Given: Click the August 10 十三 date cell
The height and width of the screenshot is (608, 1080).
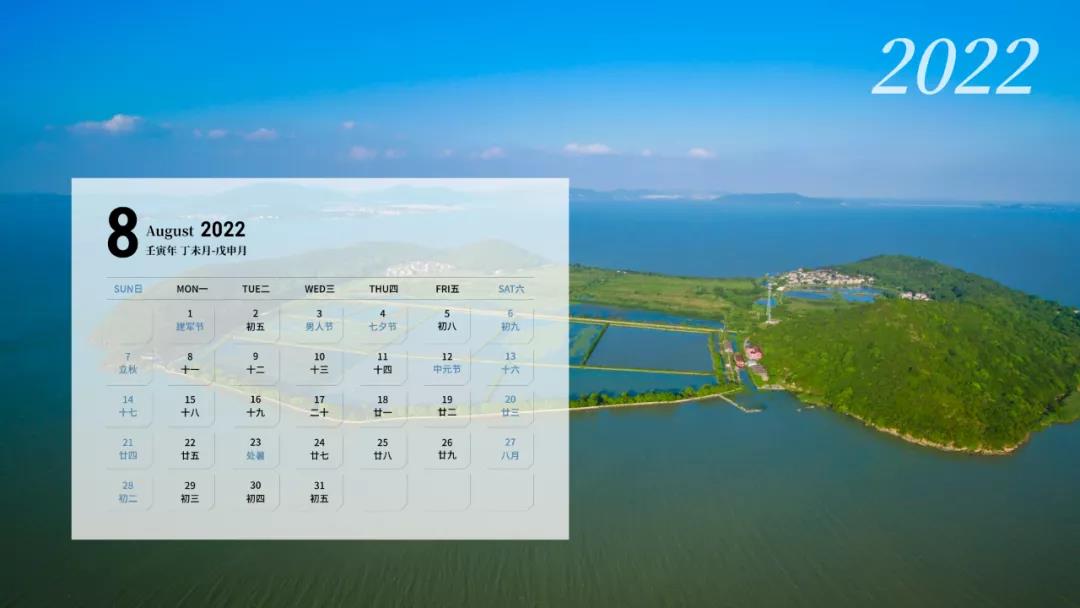Looking at the screenshot, I should (319, 363).
